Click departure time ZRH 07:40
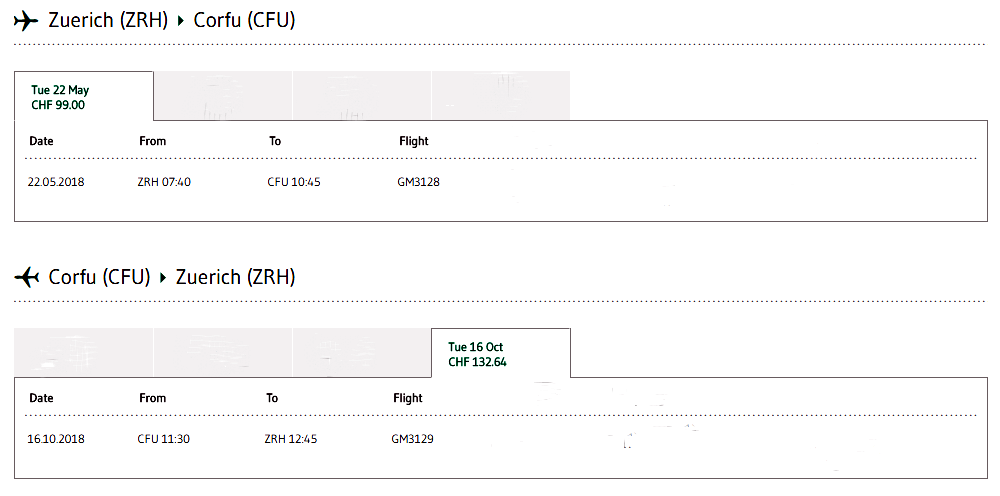The image size is (1000, 496). (x=164, y=182)
